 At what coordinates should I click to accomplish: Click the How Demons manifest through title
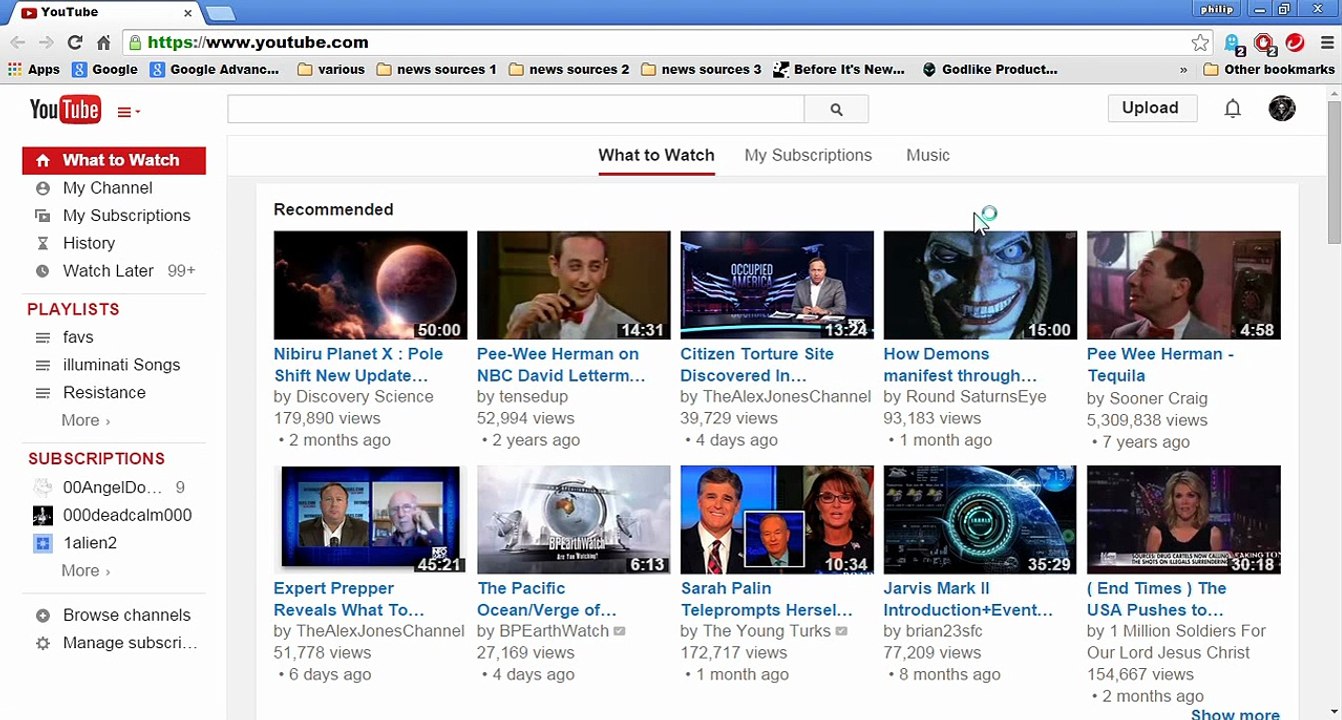coord(960,365)
